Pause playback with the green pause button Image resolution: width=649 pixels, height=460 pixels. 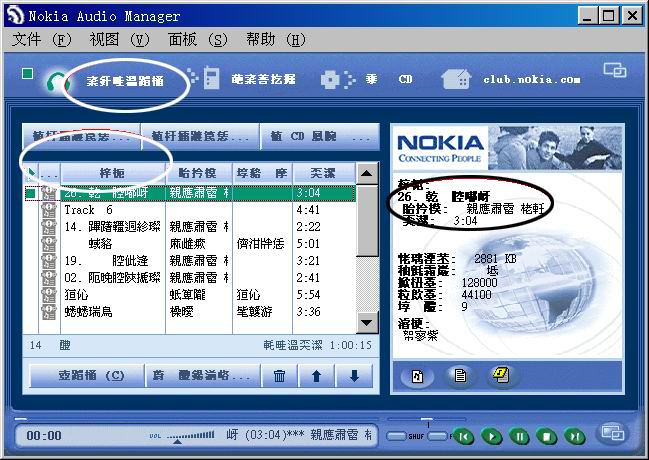tap(519, 436)
